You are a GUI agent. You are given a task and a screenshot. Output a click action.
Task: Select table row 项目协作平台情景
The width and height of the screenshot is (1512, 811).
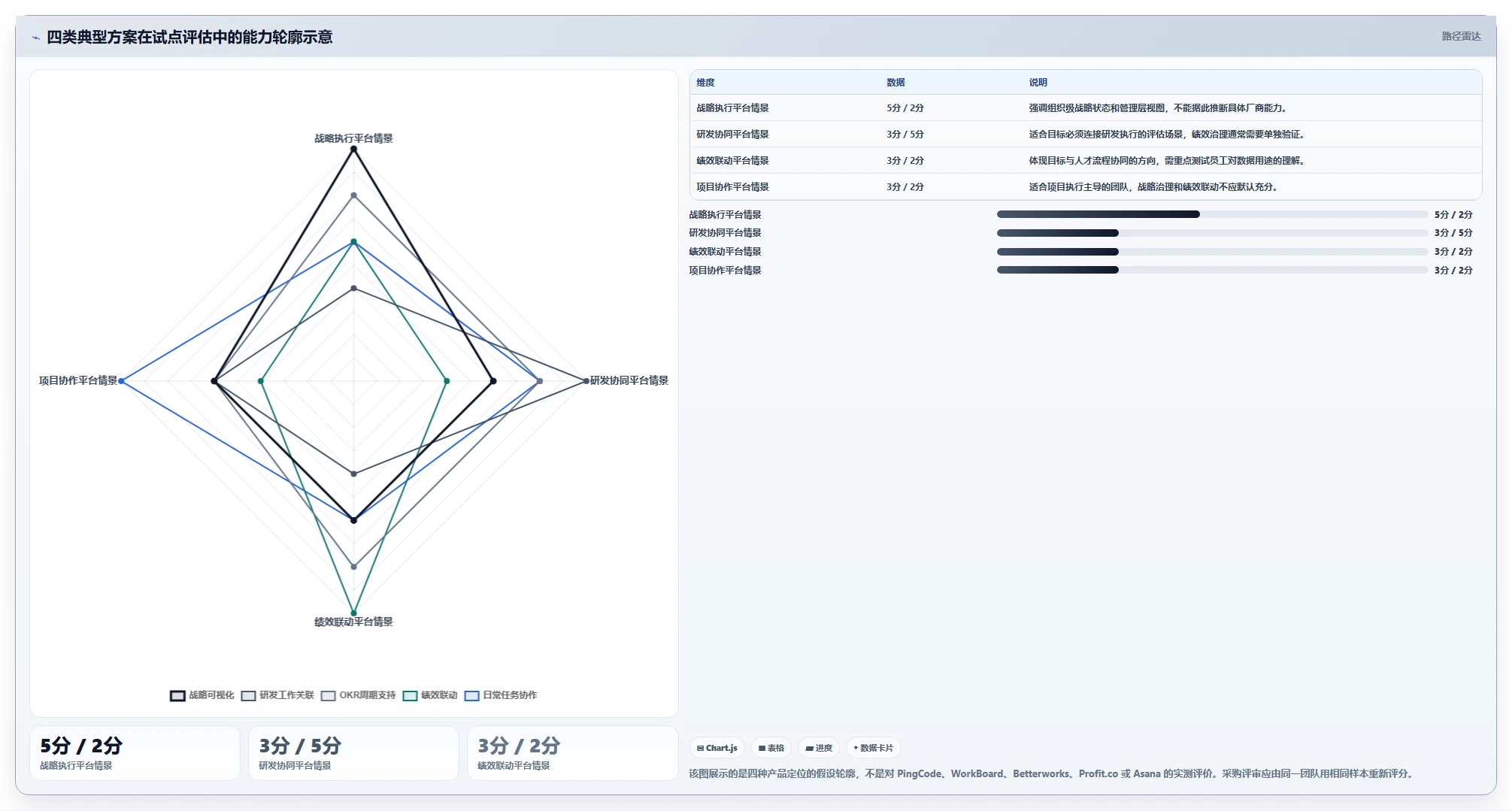(x=1086, y=187)
